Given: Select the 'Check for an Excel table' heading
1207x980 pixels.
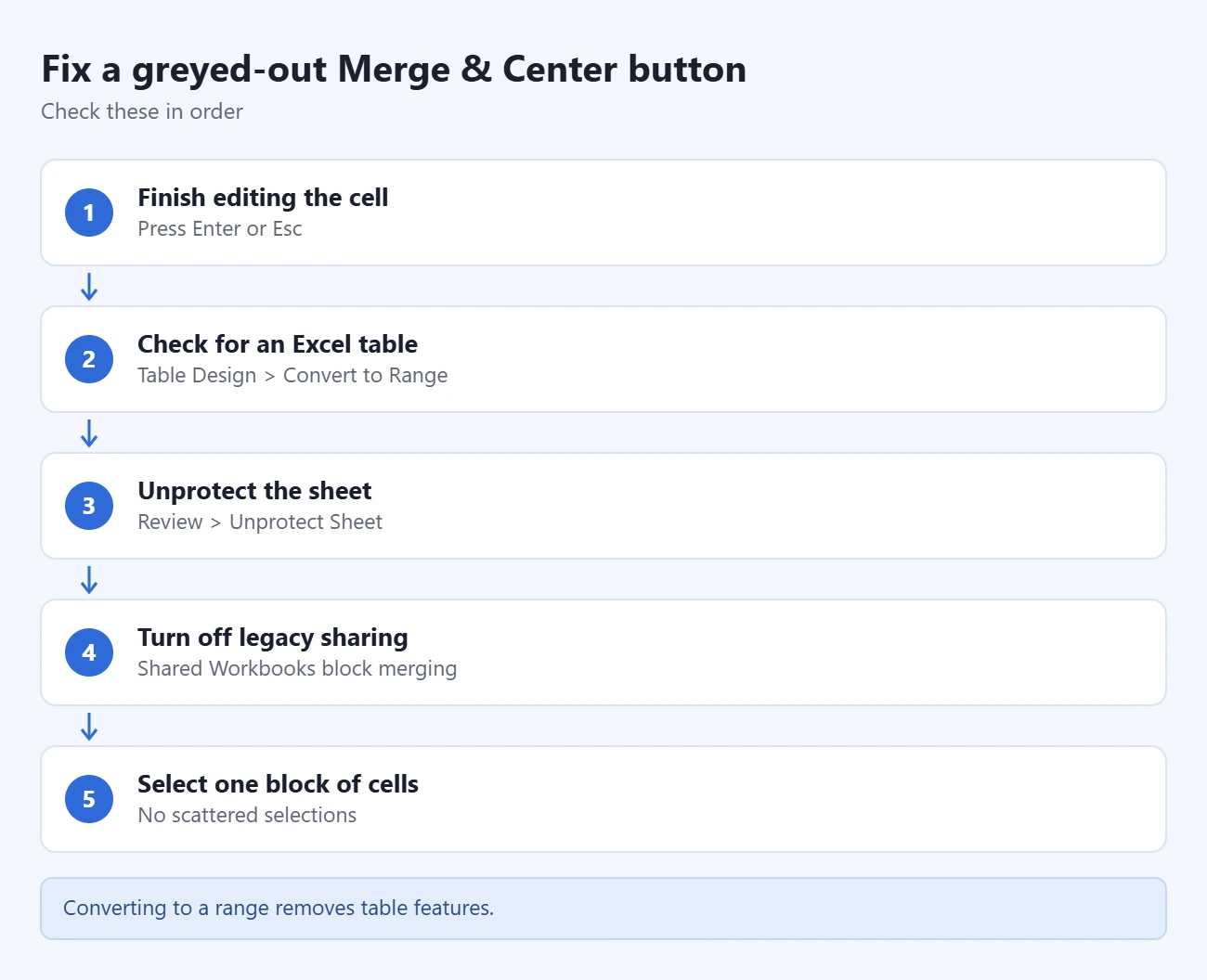Looking at the screenshot, I should click(x=278, y=344).
